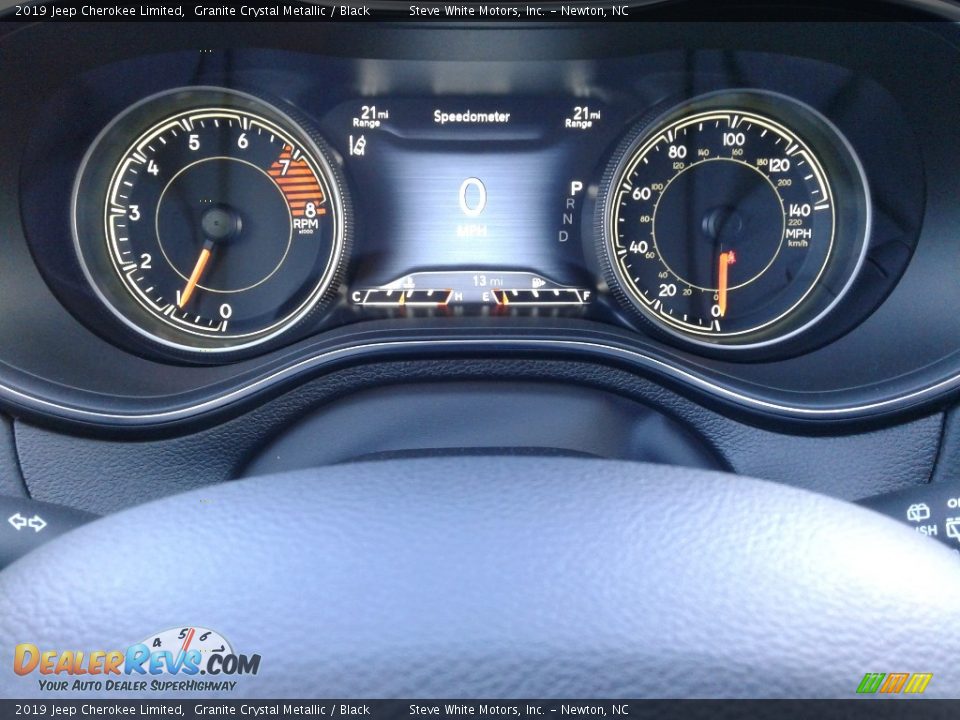960x720 pixels.
Task: Click the top caption 2019 Jeep Cherokee Limited
Action: point(99,11)
